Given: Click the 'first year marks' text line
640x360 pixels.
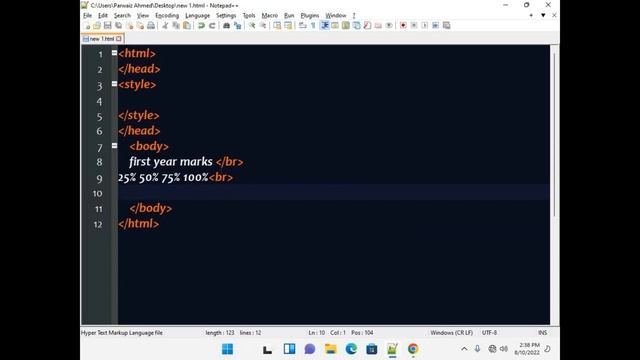Looking at the screenshot, I should coord(171,162).
